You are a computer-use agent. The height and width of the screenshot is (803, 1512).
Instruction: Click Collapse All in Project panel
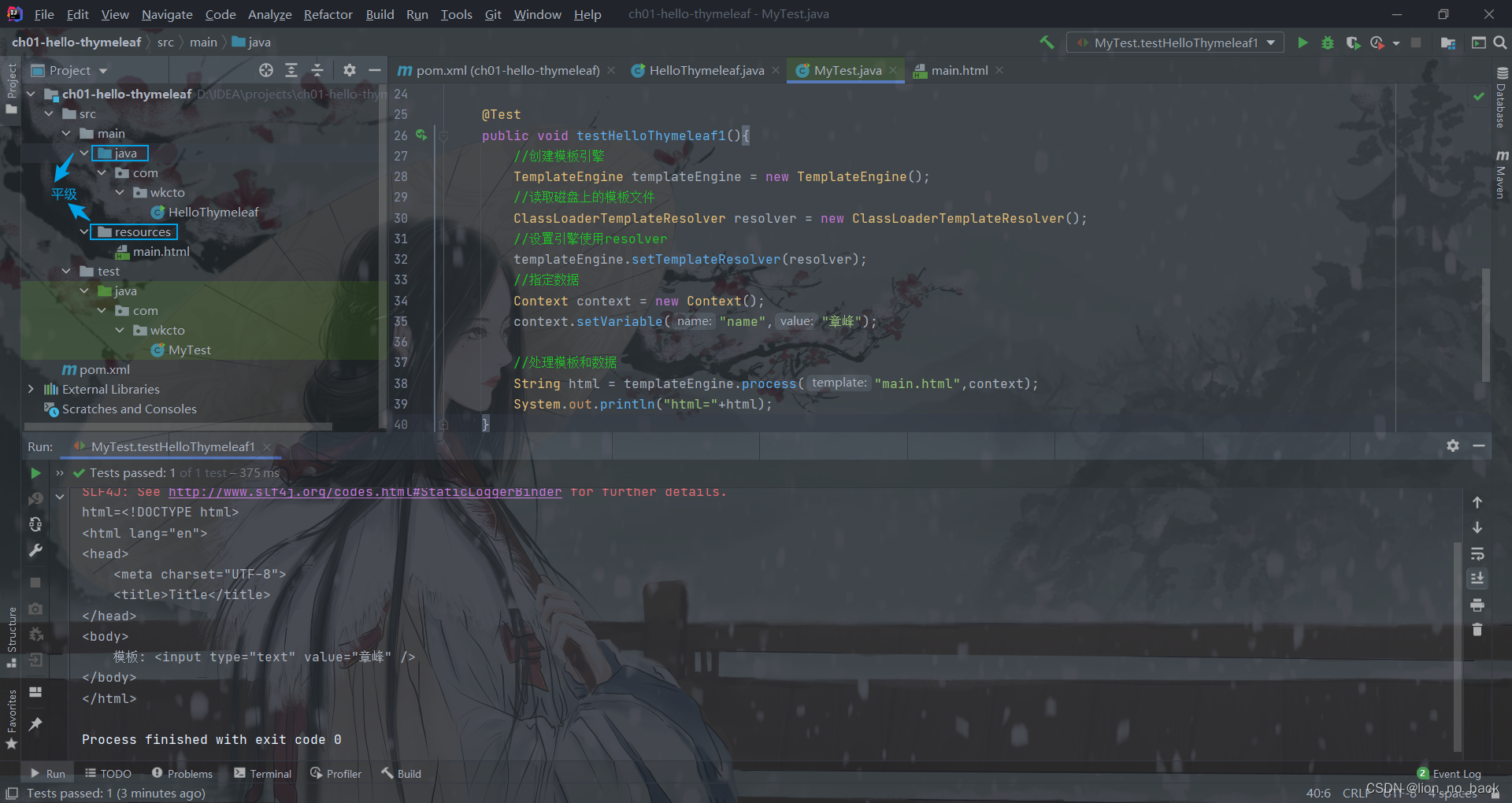pos(317,70)
